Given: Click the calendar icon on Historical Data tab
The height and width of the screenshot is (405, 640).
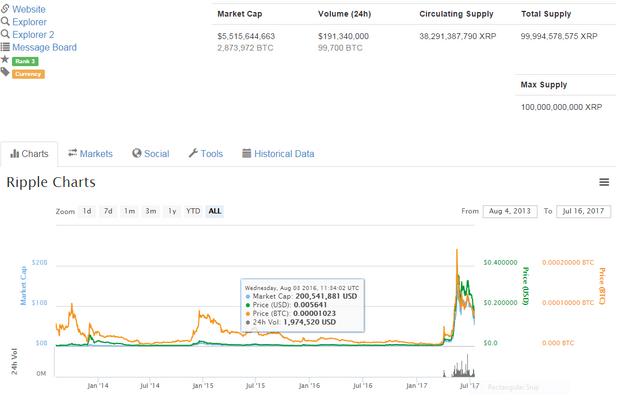Looking at the screenshot, I should [x=247, y=154].
